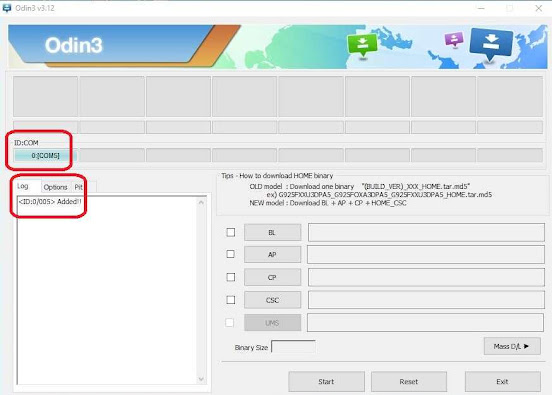The width and height of the screenshot is (552, 395).
Task: Open the Pit tab
Action: click(x=79, y=187)
